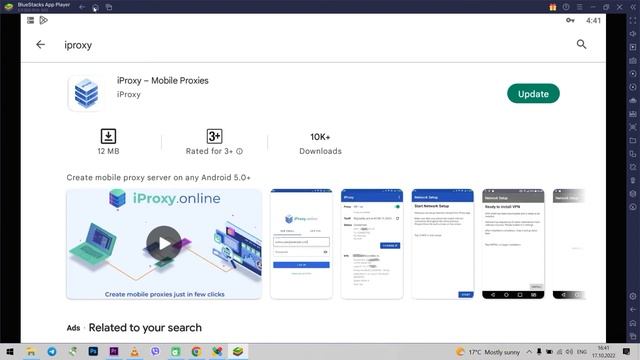640x360 pixels.
Task: Click the BlueStacks back arrow in title bar
Action: point(82,7)
